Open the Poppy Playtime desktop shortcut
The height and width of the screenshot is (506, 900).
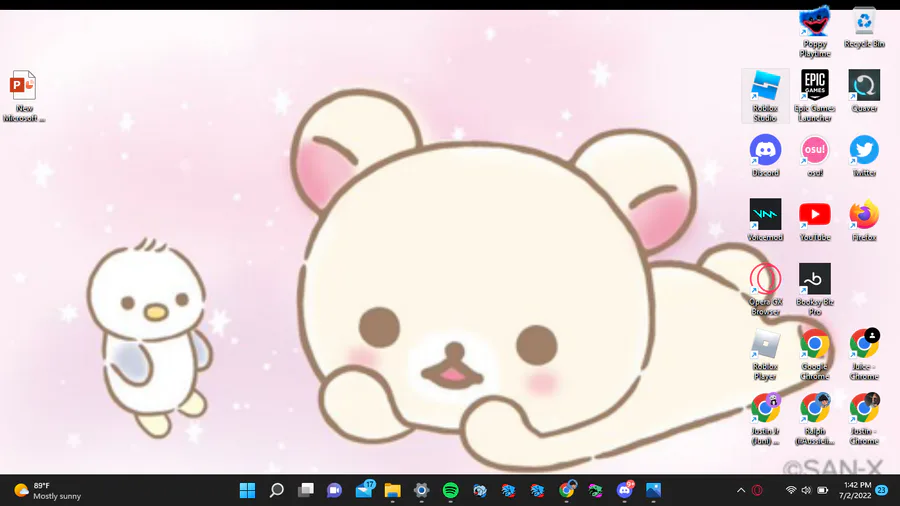[x=814, y=33]
